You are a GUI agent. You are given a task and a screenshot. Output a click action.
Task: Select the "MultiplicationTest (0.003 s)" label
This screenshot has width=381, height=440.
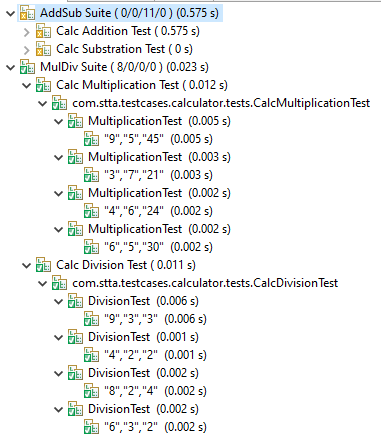click(159, 157)
